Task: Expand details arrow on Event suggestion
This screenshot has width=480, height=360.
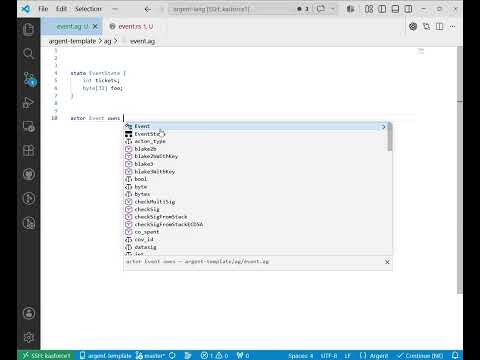Action: (383, 127)
